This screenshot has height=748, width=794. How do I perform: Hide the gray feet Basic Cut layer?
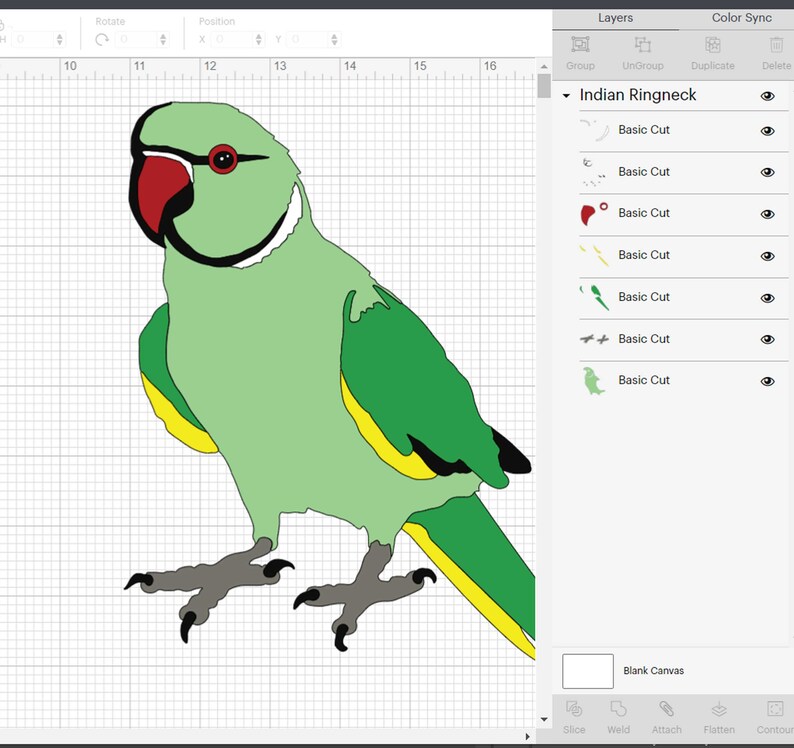click(x=768, y=339)
